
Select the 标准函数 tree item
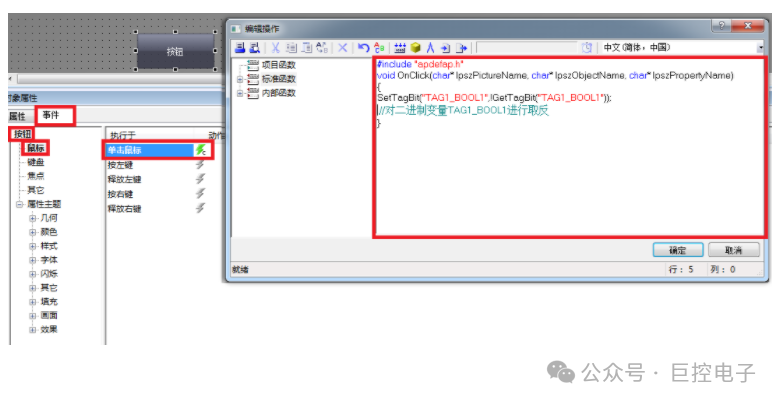[279, 79]
